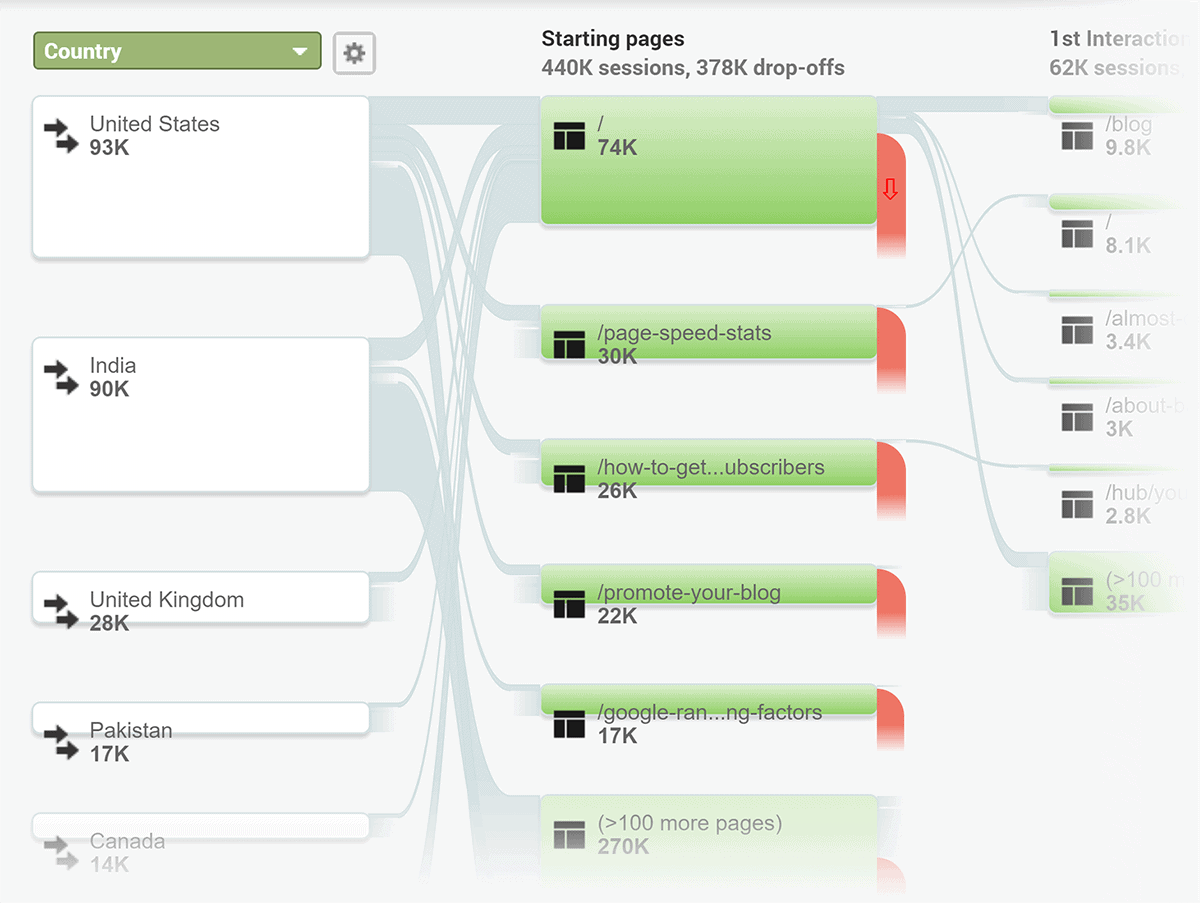Click the India traffic arrows icon
This screenshot has width=1200, height=903.
tap(61, 377)
